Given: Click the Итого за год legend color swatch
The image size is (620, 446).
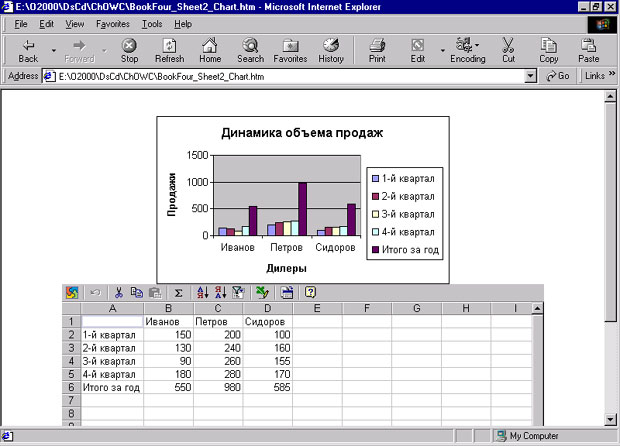Looking at the screenshot, I should [376, 249].
